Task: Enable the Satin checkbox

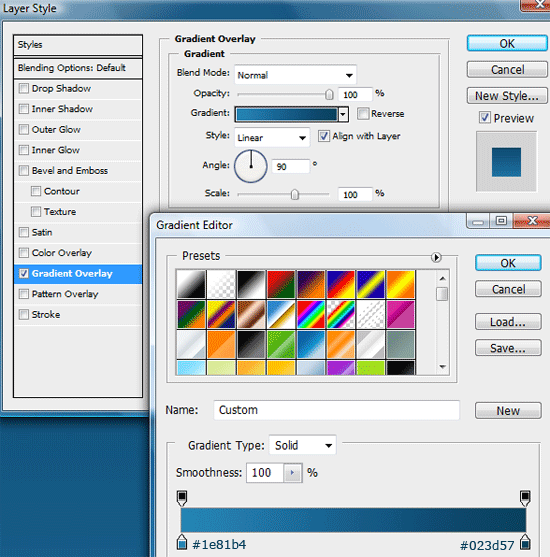Action: pos(23,232)
